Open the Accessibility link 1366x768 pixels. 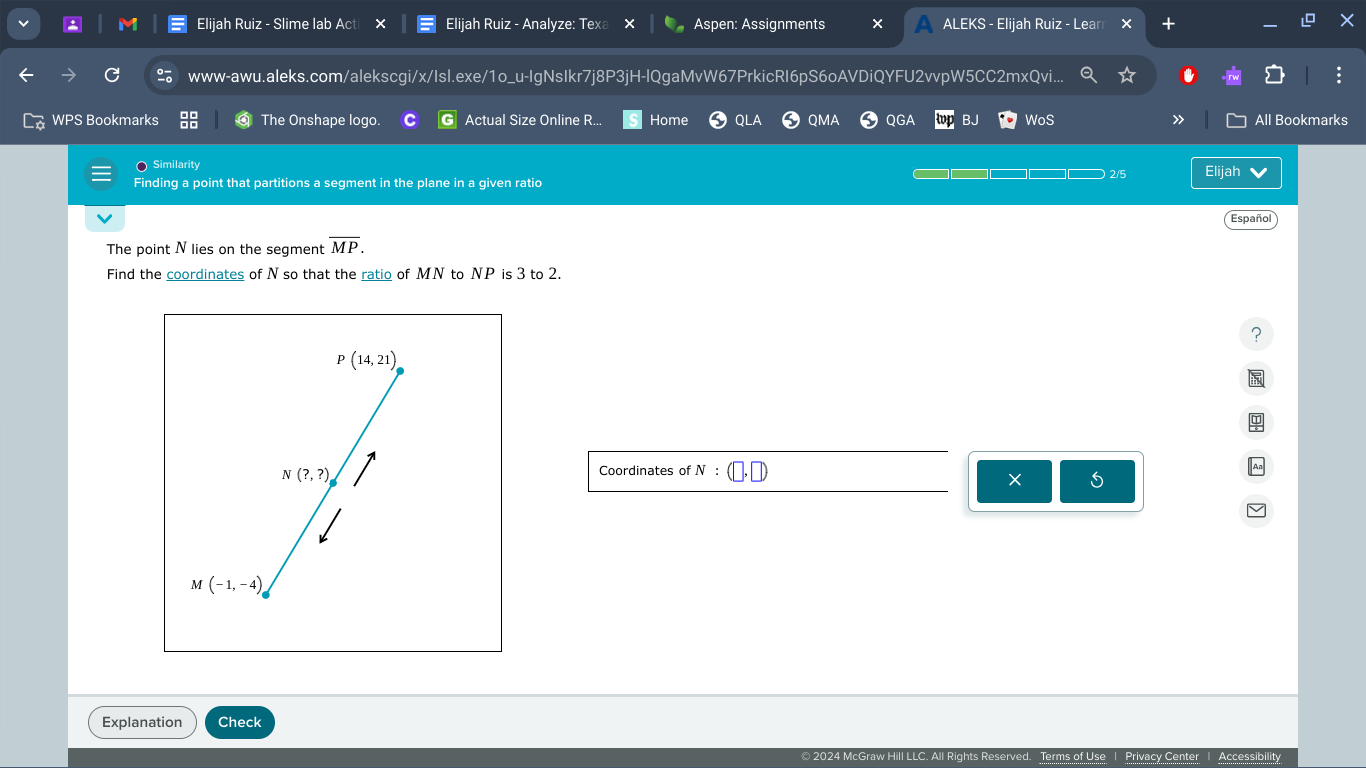[1249, 756]
